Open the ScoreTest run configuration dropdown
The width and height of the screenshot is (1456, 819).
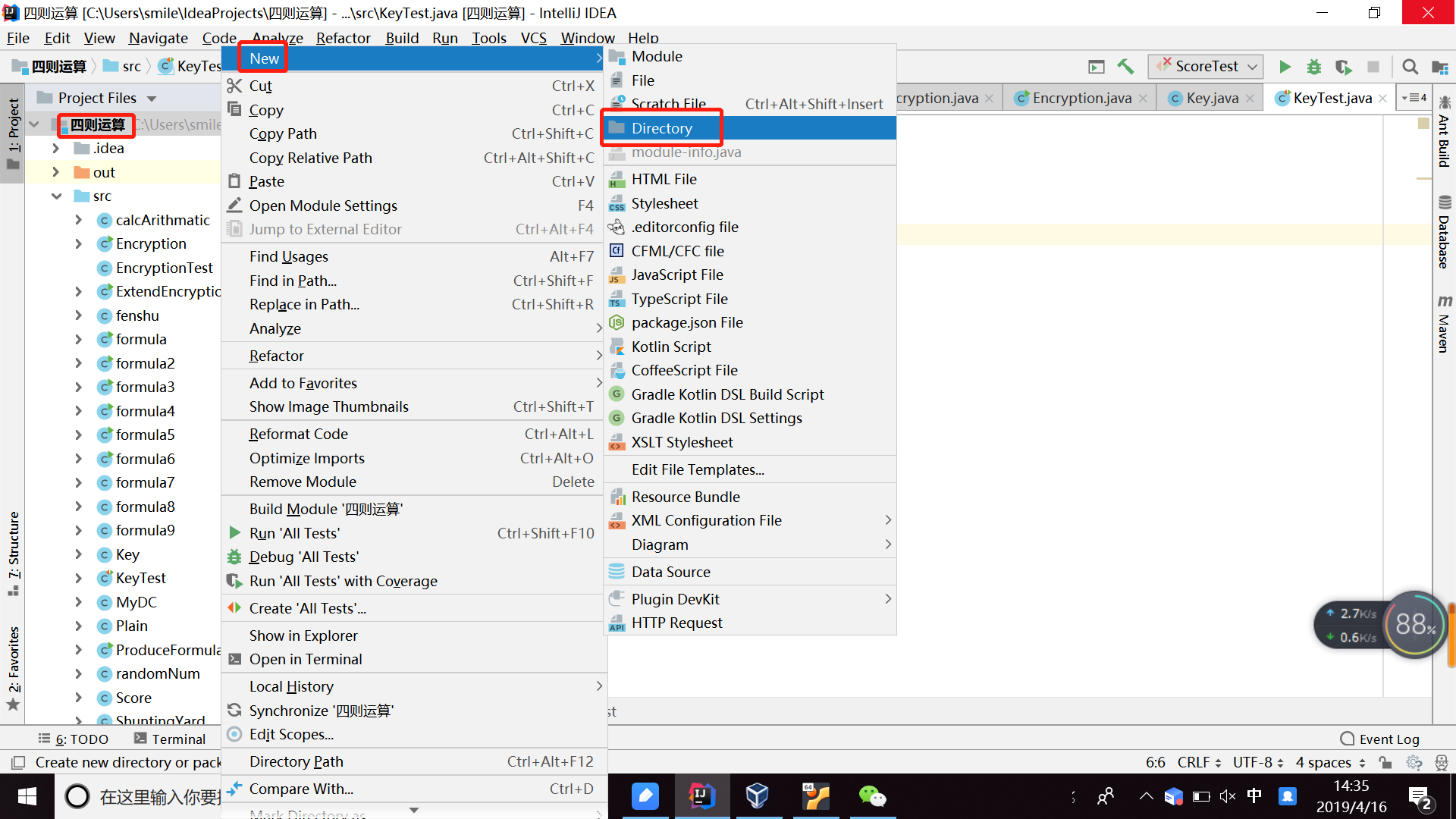click(1206, 67)
